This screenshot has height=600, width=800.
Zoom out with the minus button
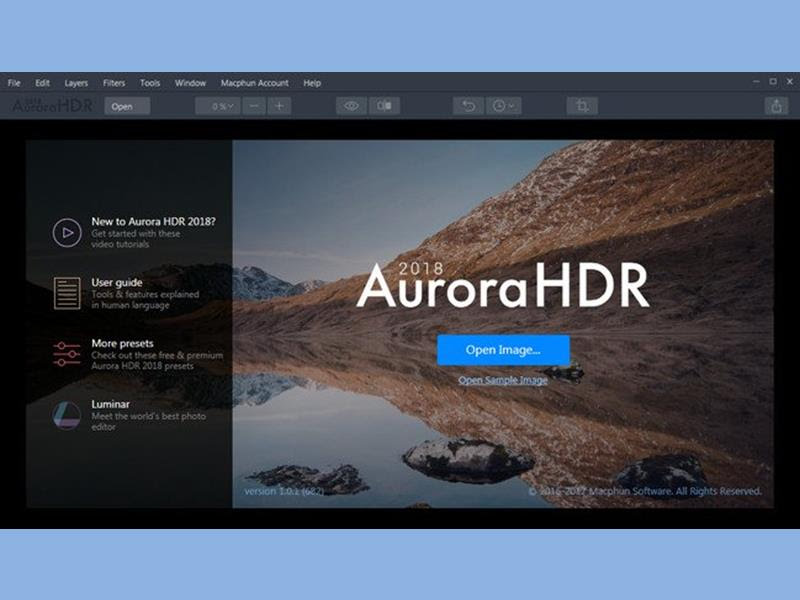coord(254,106)
